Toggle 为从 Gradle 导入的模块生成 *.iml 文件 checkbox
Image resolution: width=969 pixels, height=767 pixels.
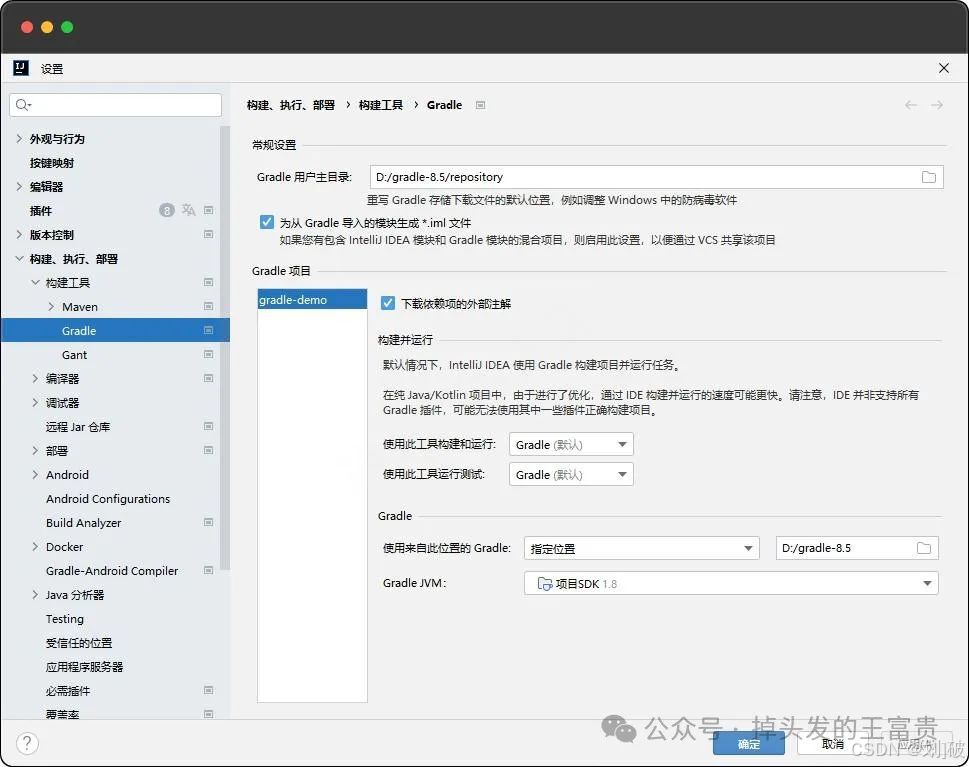point(267,222)
